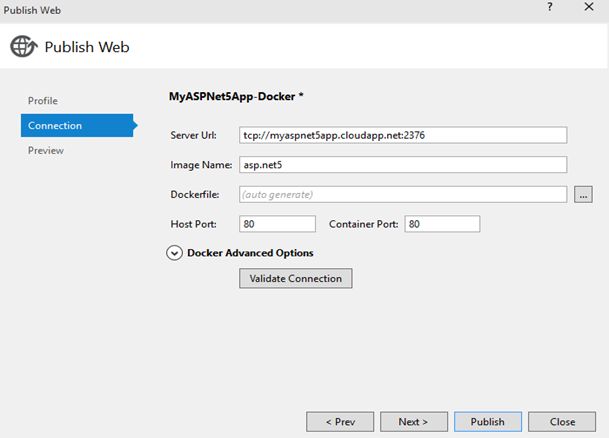Click the Host Port field
The height and width of the screenshot is (438, 609).
point(277,224)
